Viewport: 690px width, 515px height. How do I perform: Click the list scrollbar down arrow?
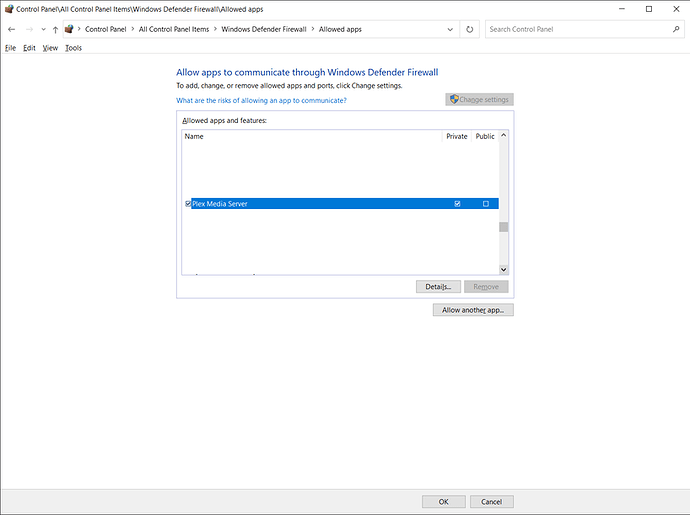click(503, 269)
